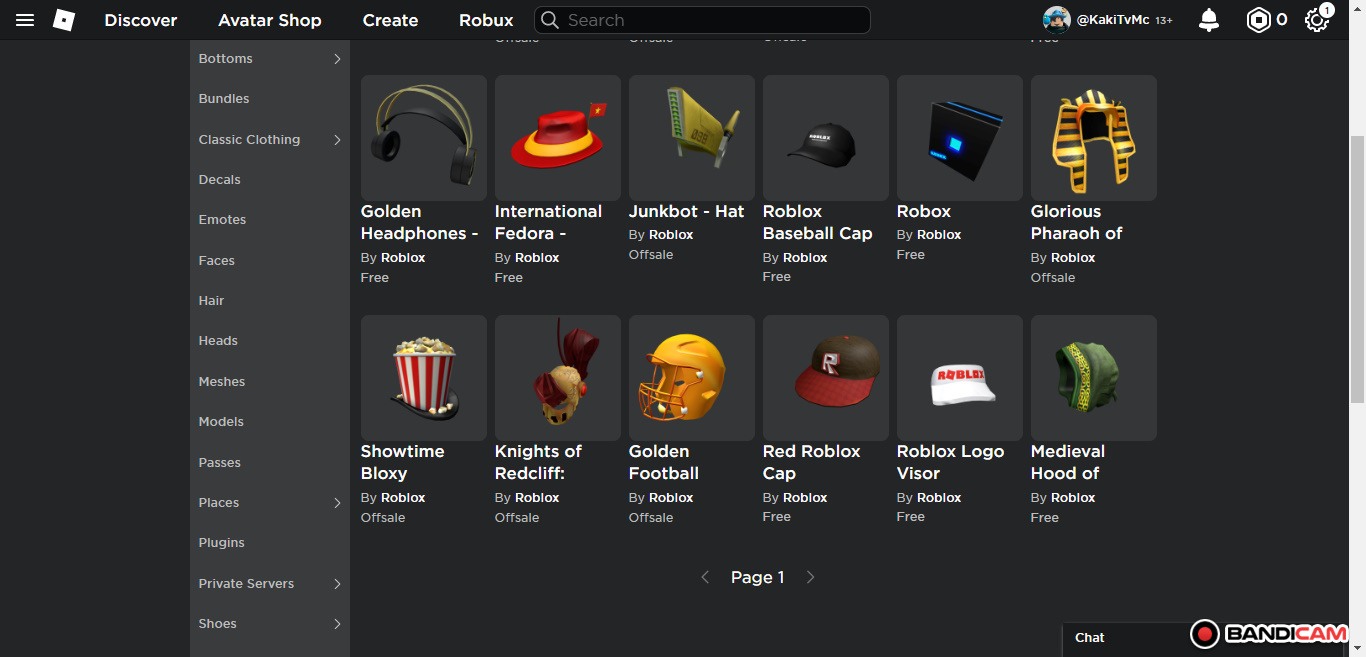Click the page vertical scrollbar

(x=1357, y=270)
